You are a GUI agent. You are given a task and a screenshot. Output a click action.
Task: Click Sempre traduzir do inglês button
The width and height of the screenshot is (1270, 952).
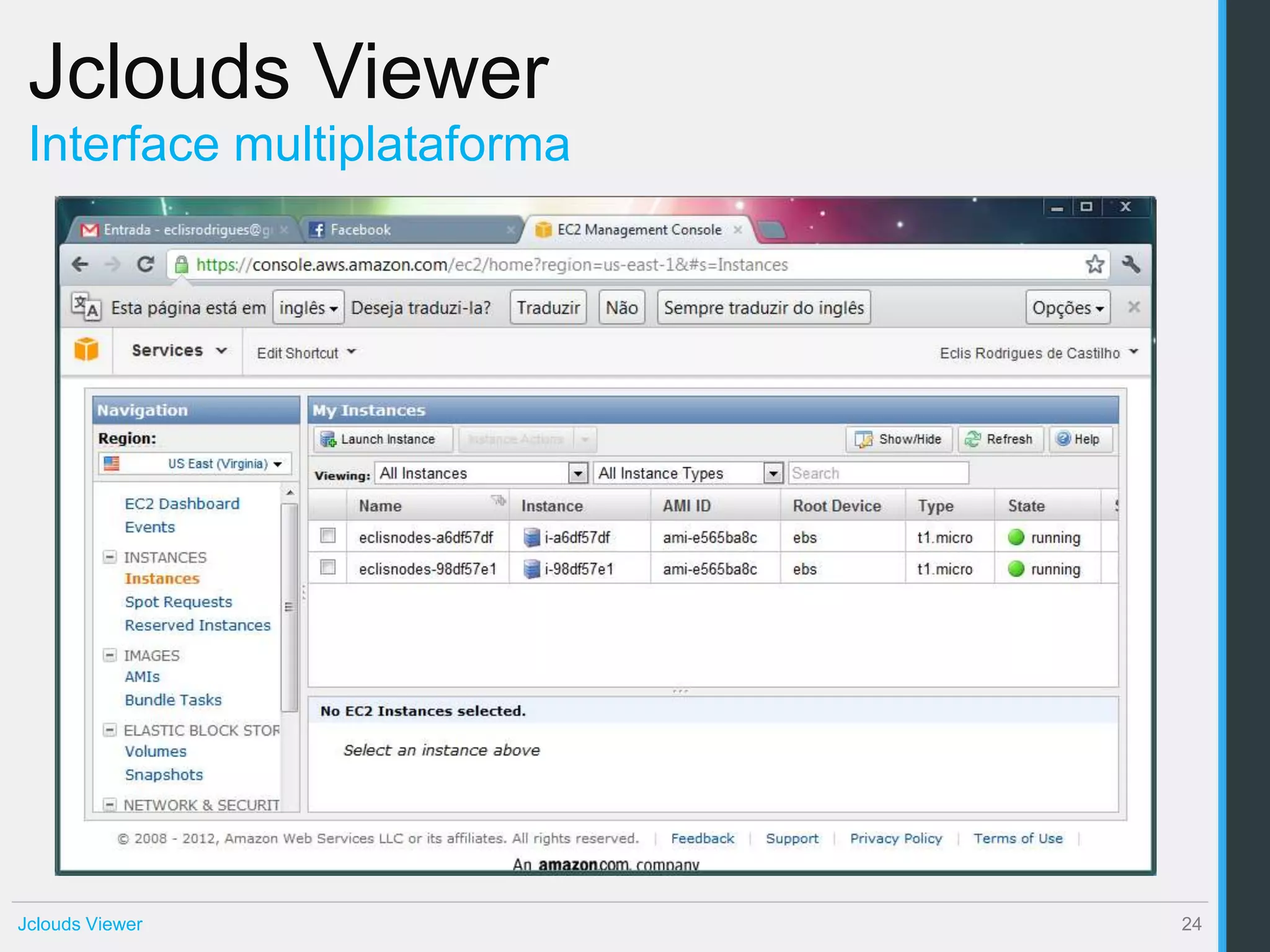point(764,307)
